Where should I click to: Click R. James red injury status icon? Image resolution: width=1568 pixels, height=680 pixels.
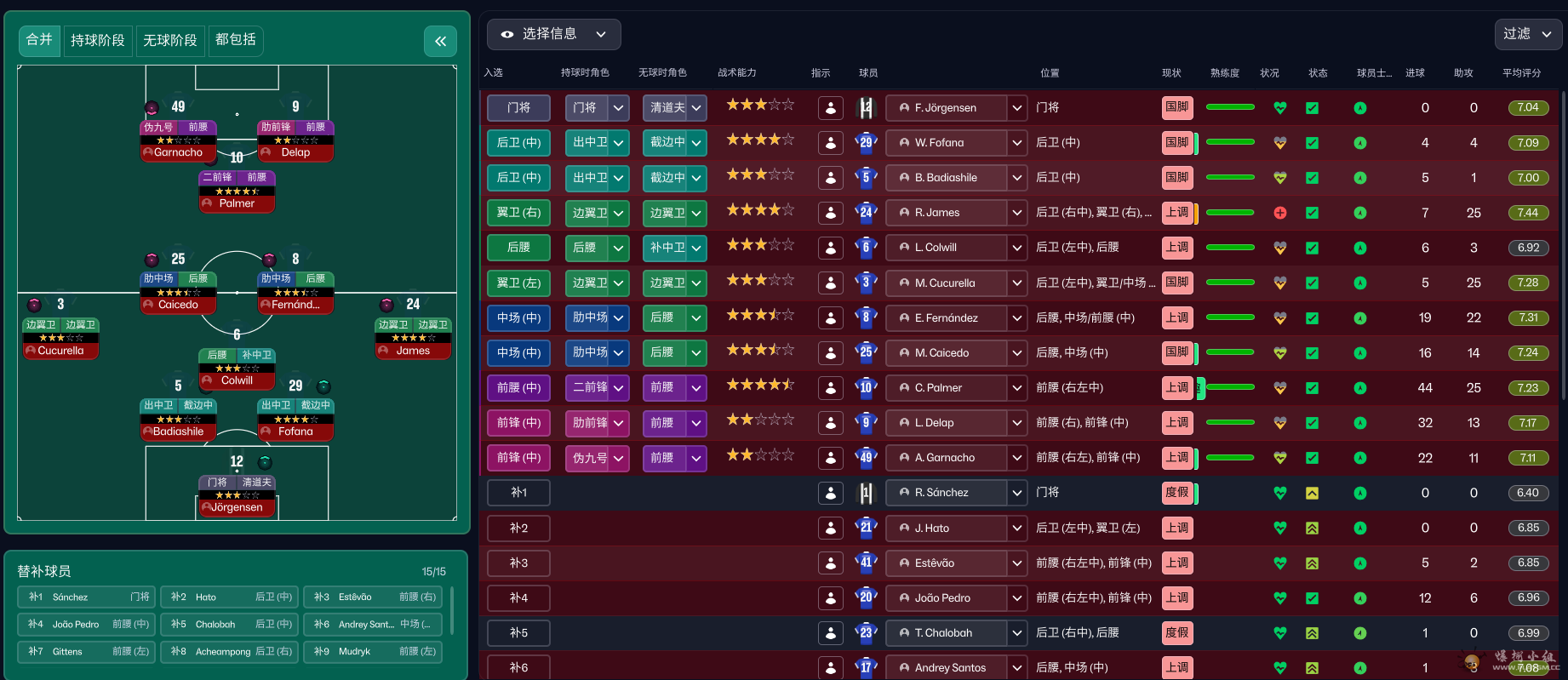click(1279, 213)
